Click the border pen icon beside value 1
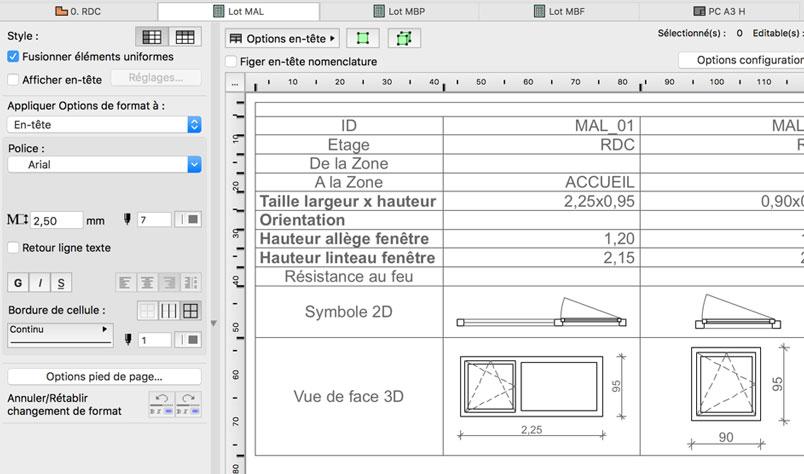 pyautogui.click(x=128, y=340)
